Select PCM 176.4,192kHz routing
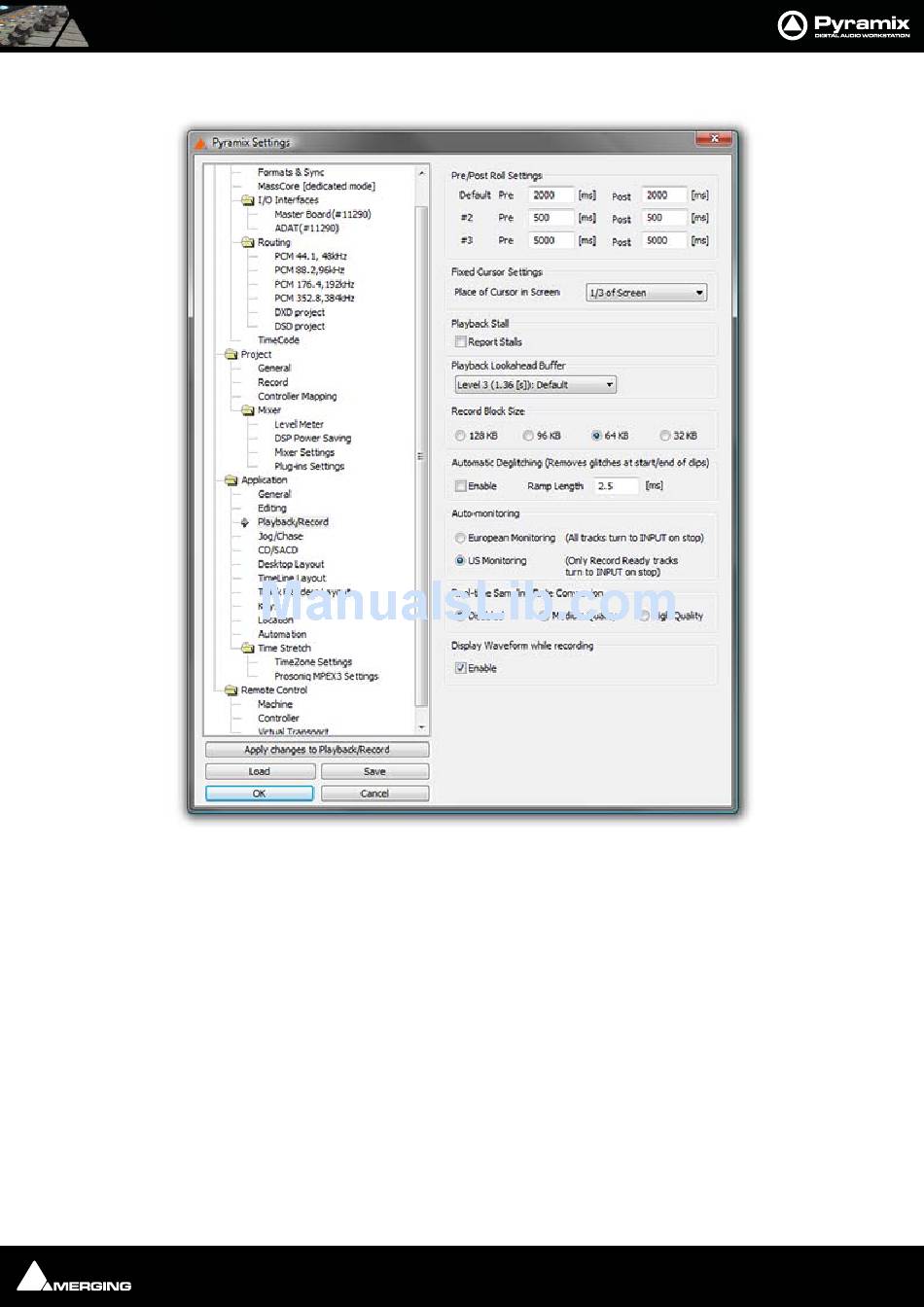 coord(314,285)
